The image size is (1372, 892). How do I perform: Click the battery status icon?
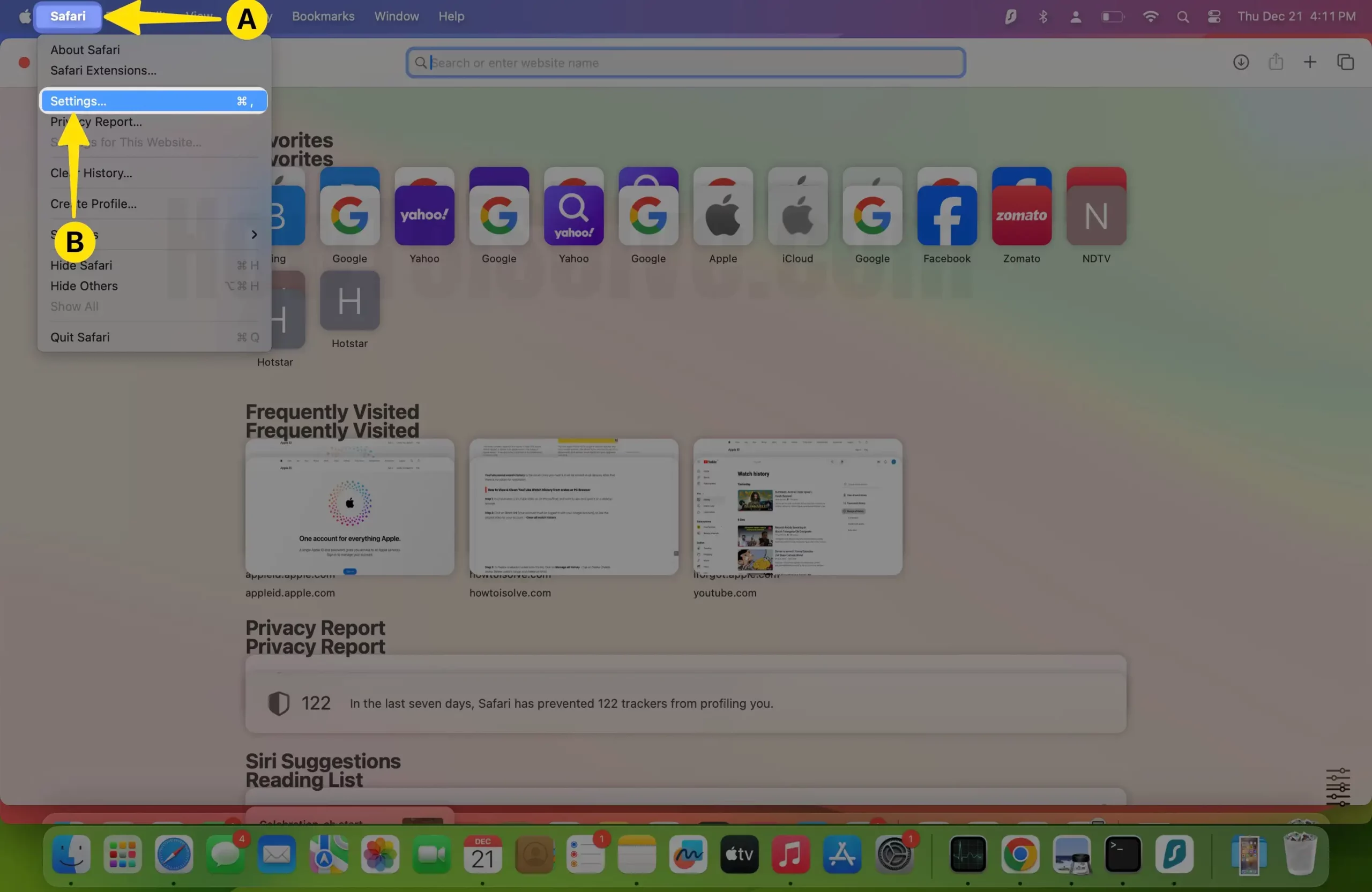(x=1113, y=17)
